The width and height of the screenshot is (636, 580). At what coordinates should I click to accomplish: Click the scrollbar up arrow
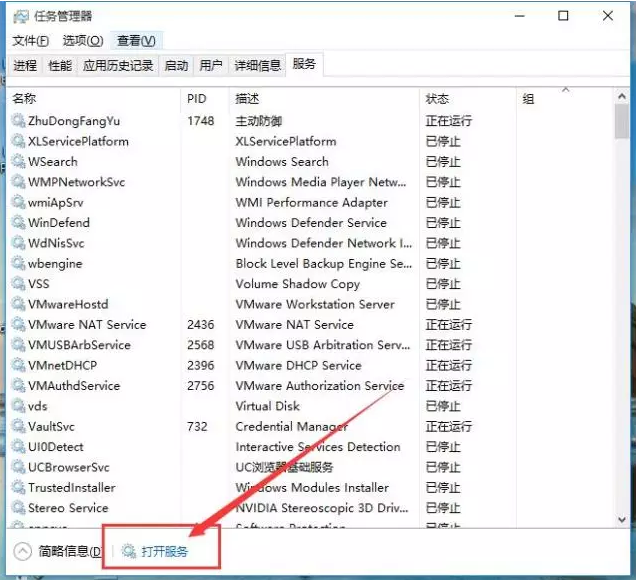pos(622,97)
